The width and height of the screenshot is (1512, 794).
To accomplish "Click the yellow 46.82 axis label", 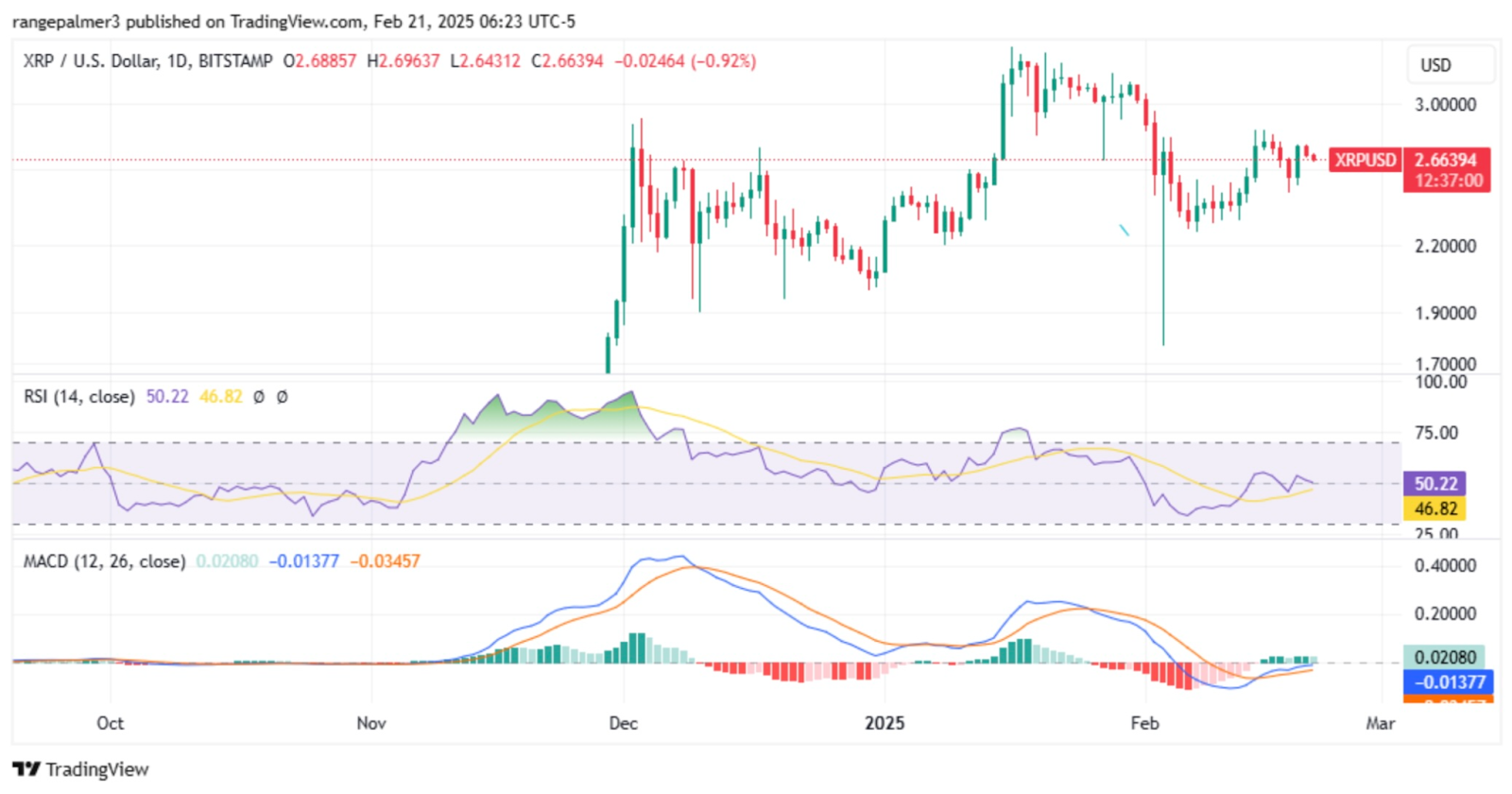I will tap(1435, 509).
